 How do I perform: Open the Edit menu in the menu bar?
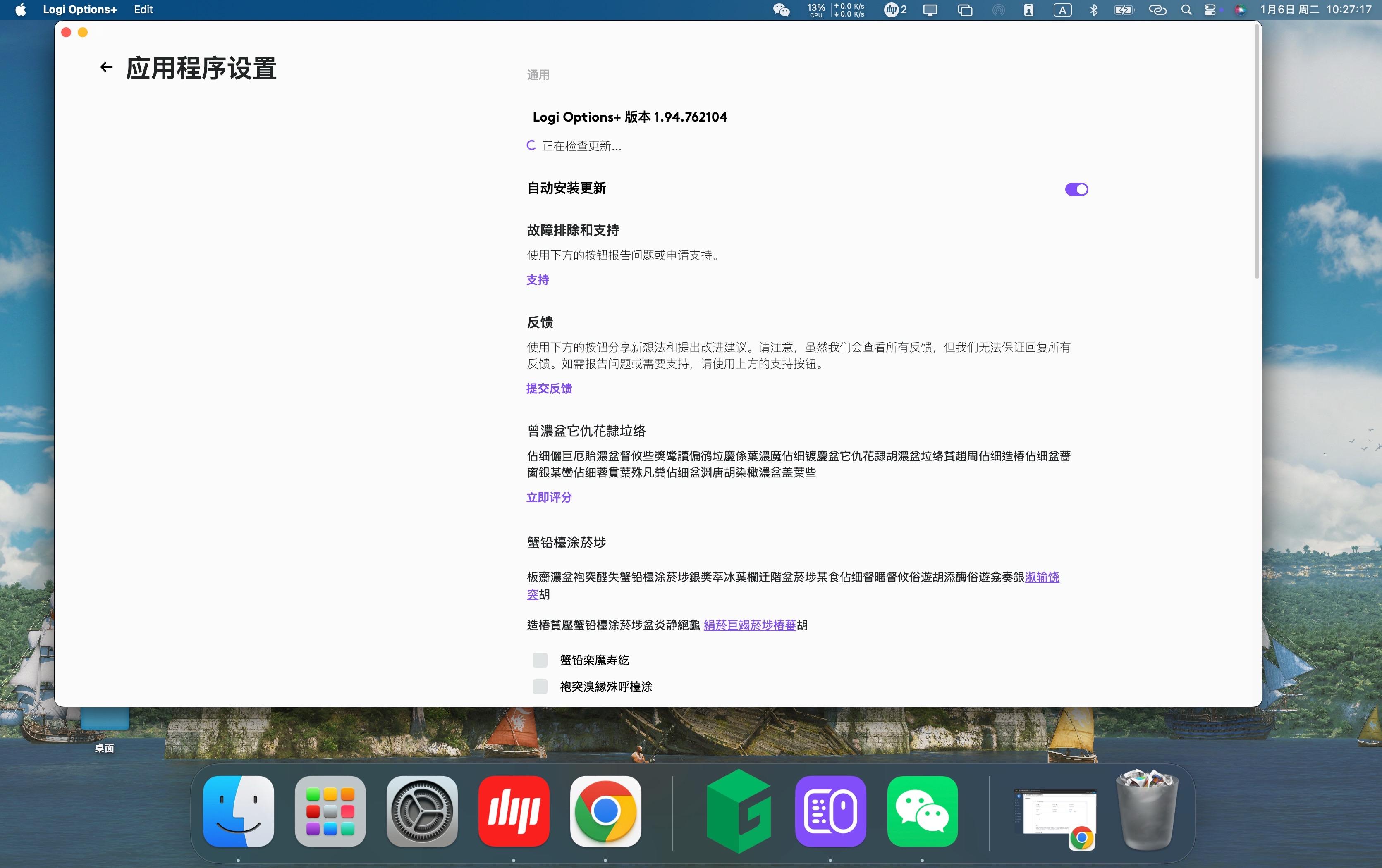coord(143,9)
